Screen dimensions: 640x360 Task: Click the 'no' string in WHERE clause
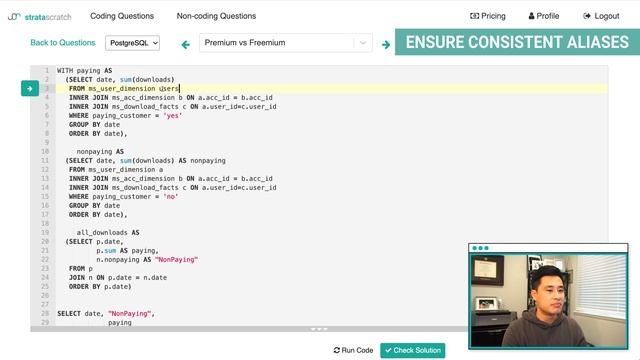171,196
